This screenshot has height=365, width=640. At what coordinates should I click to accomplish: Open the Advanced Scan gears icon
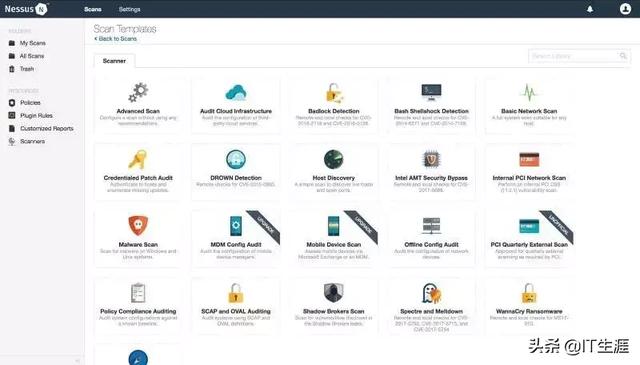(x=138, y=93)
